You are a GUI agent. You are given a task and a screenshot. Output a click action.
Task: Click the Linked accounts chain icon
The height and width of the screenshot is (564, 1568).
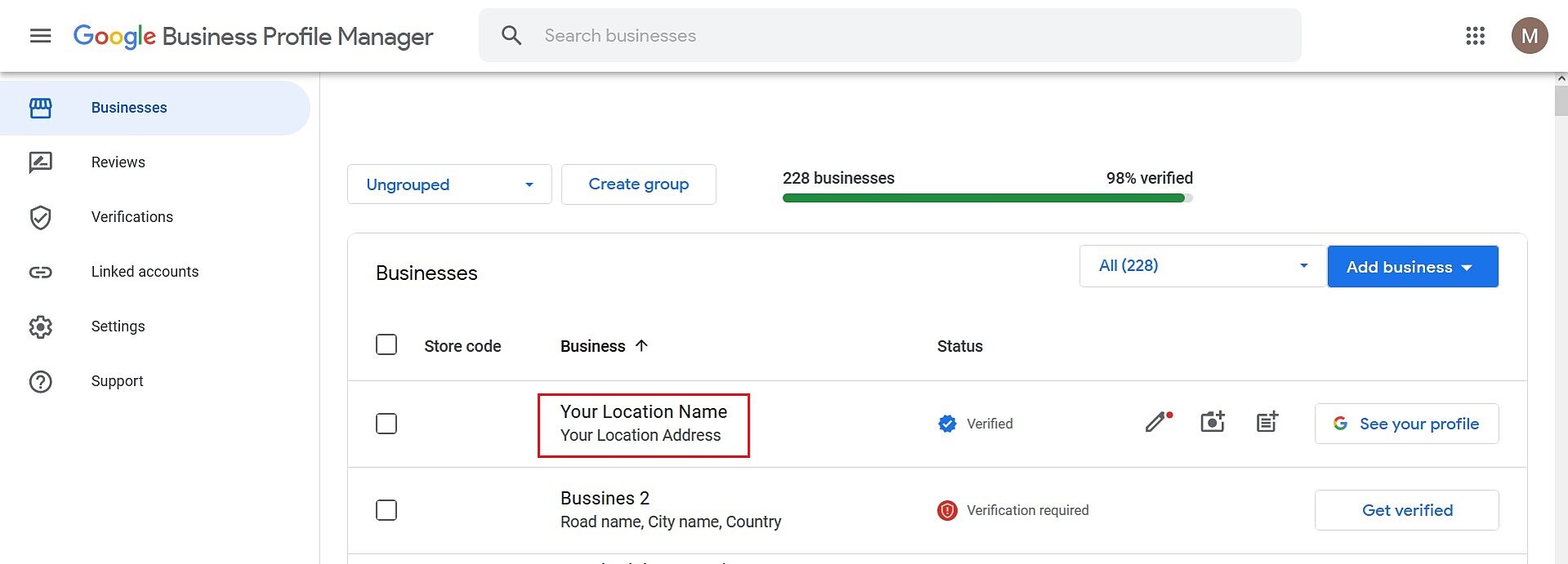[40, 272]
